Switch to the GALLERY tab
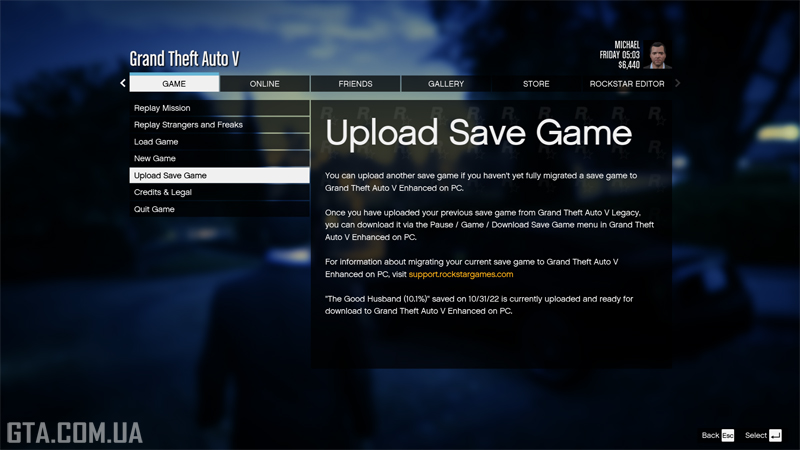 click(446, 84)
